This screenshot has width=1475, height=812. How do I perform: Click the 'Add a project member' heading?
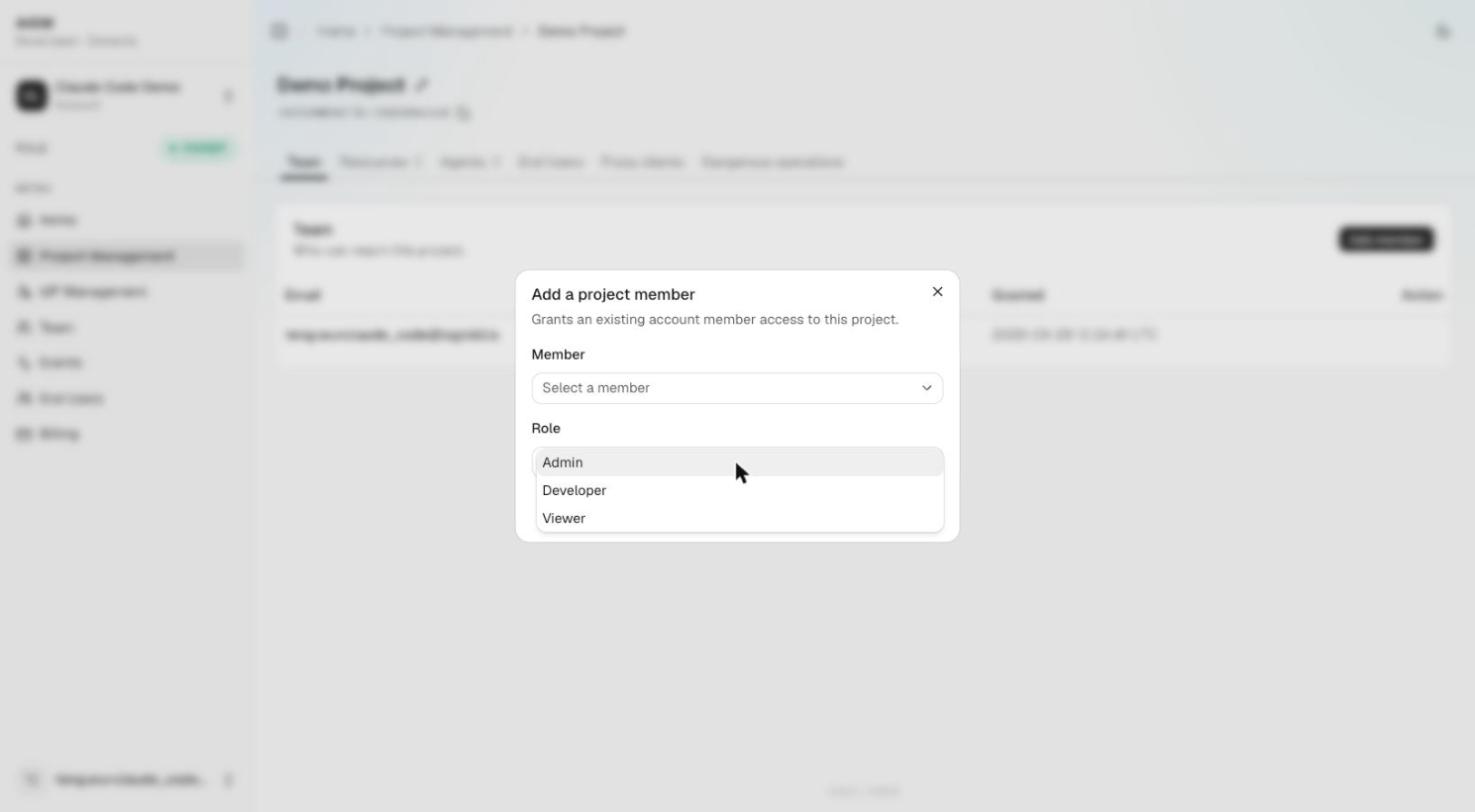(x=613, y=294)
